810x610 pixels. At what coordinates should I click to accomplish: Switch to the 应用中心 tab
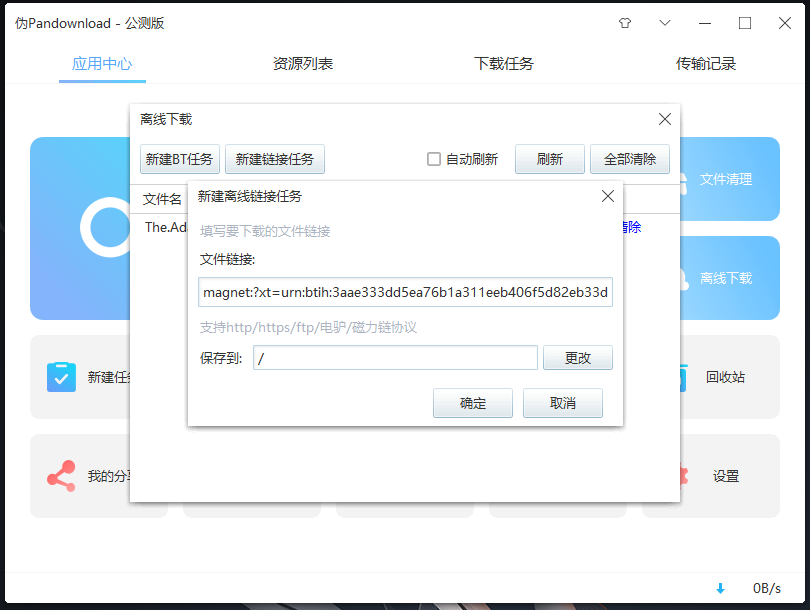tap(102, 64)
